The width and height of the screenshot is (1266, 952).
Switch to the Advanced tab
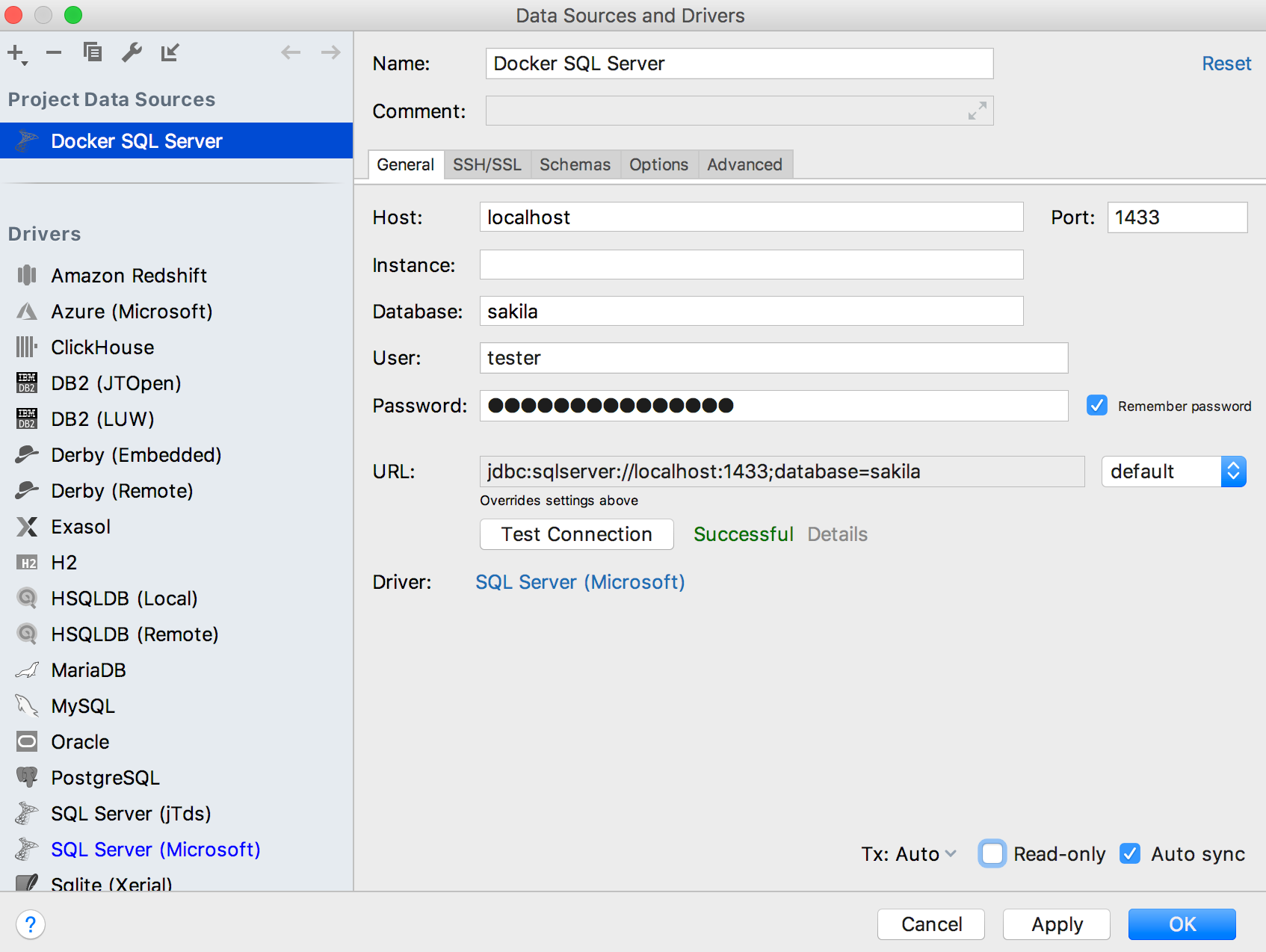[745, 164]
